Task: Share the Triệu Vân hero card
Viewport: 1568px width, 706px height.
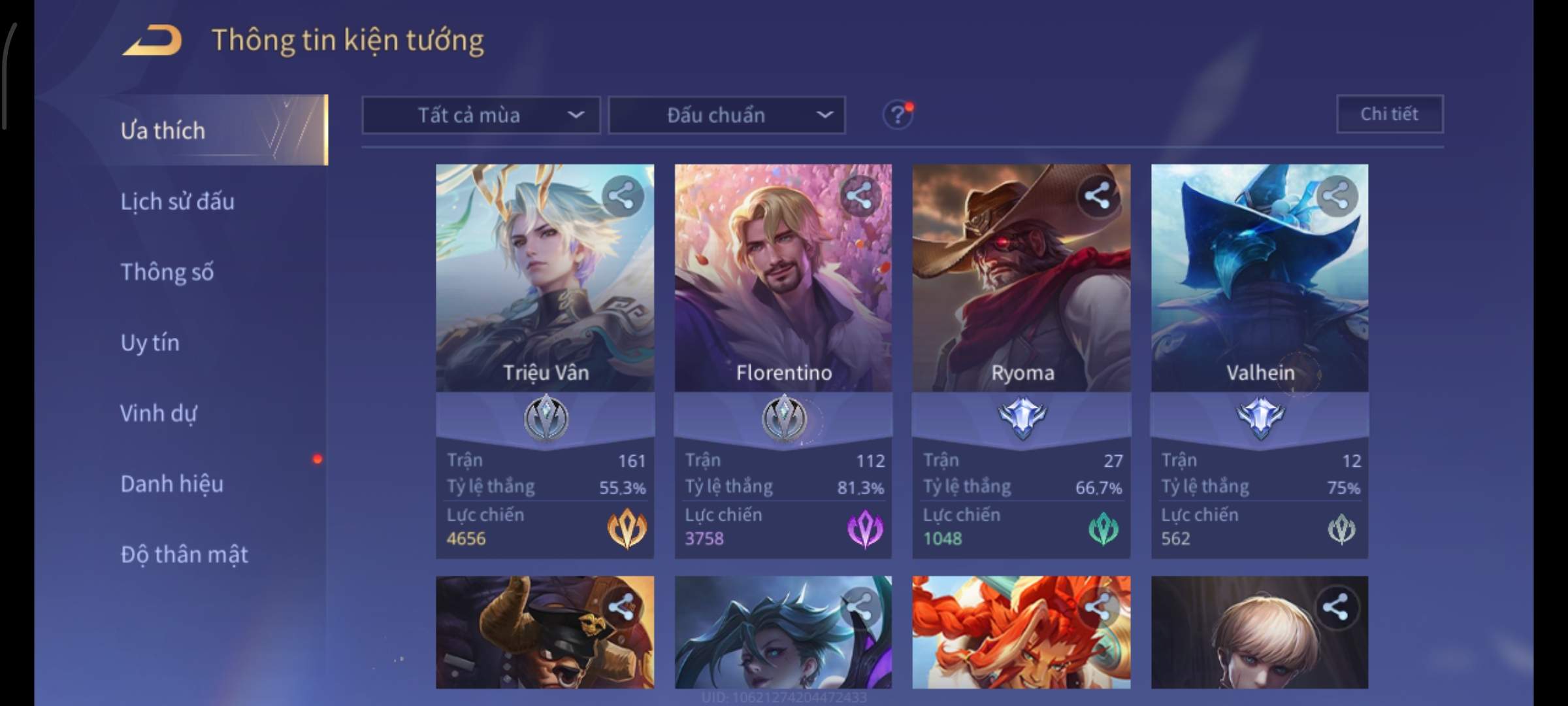Action: click(622, 195)
